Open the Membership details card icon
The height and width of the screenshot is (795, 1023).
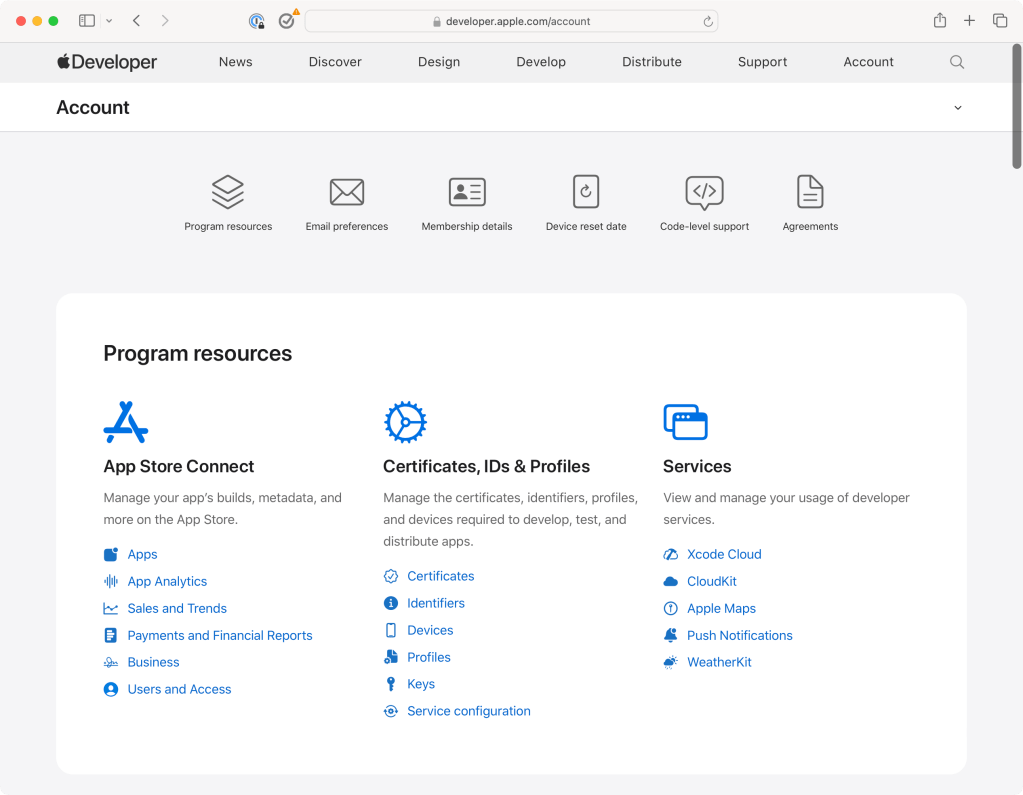(467, 191)
